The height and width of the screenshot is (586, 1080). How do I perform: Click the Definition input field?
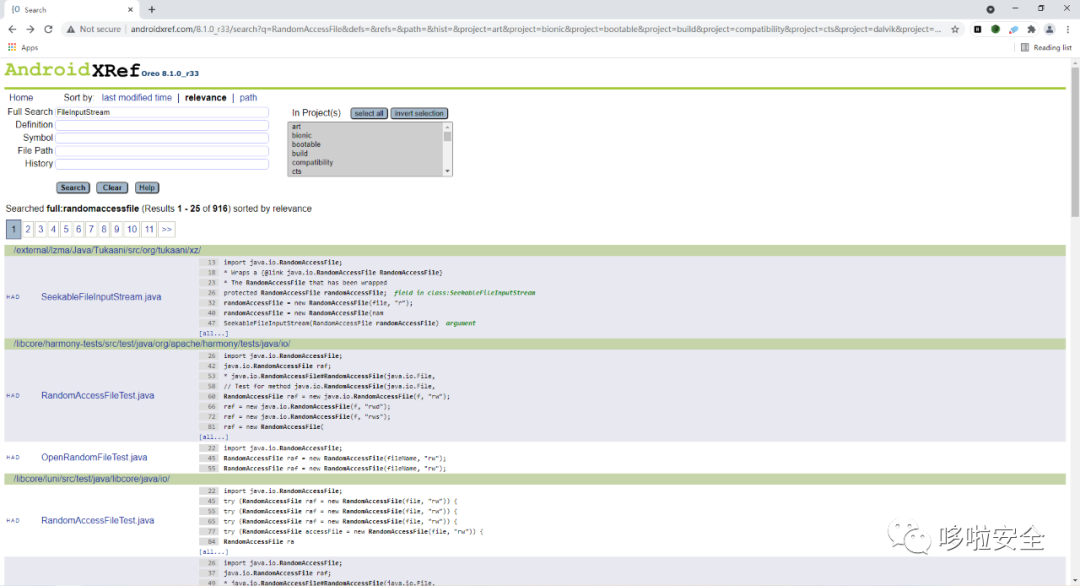162,125
